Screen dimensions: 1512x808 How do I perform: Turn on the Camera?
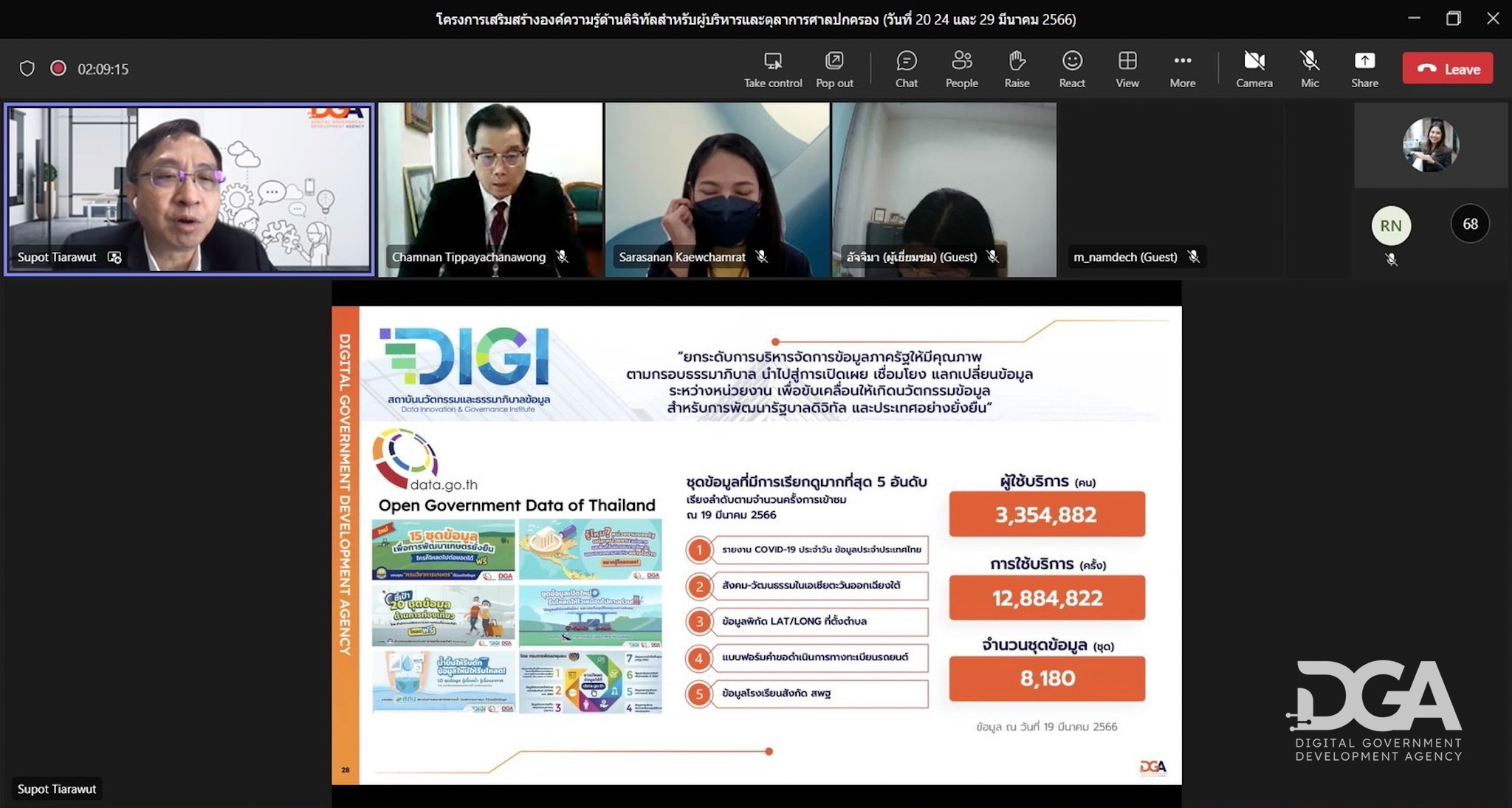[x=1254, y=69]
